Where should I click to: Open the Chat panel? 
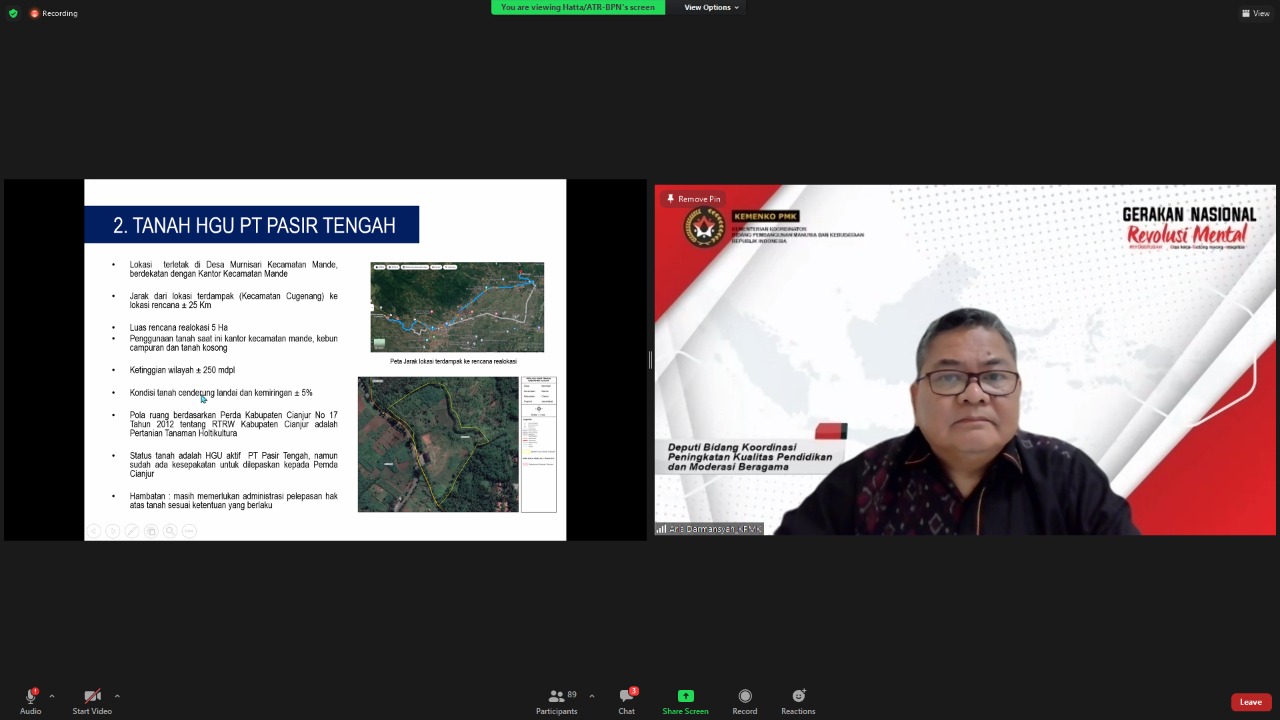click(626, 701)
